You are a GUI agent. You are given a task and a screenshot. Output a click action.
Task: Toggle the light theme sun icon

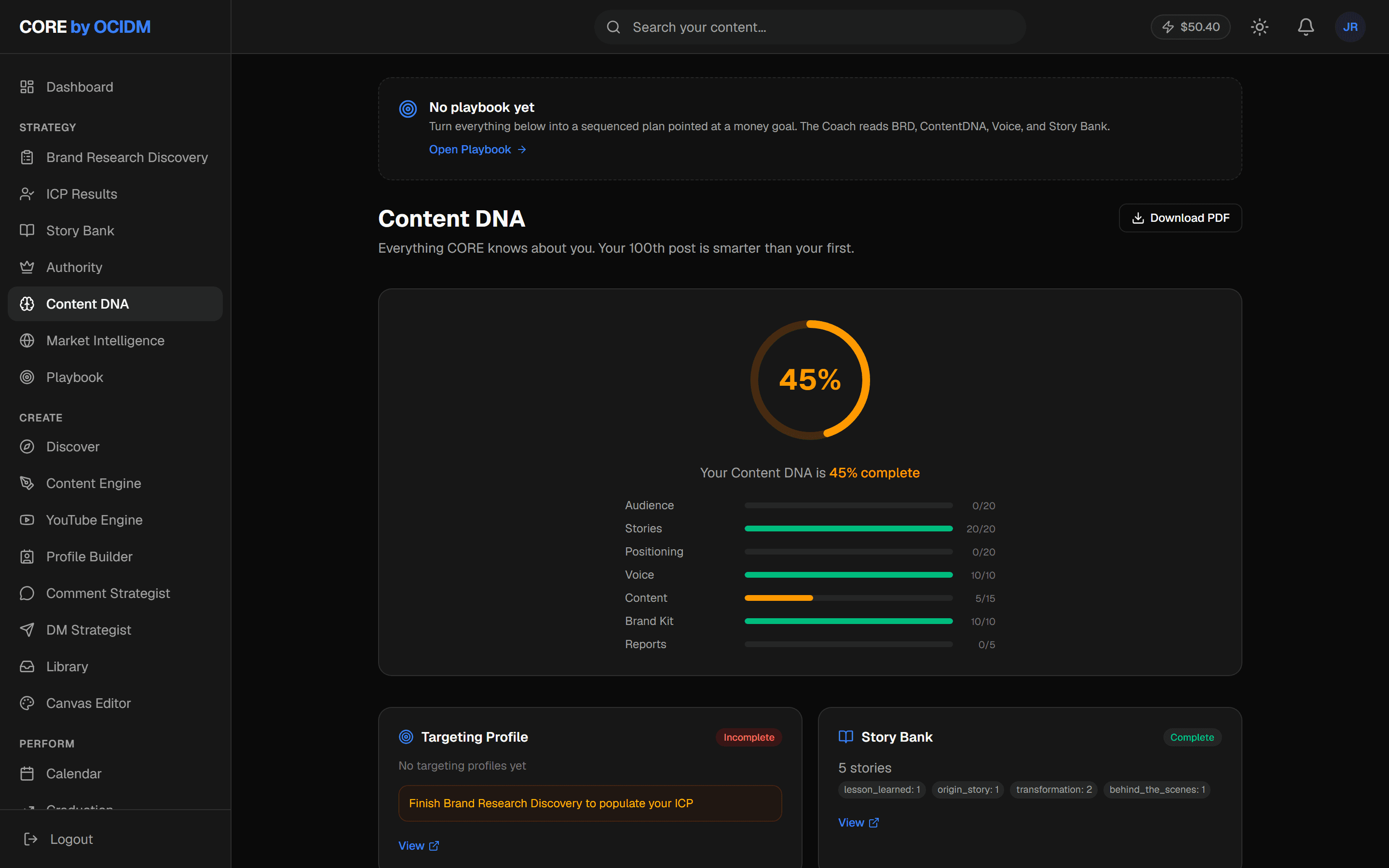(x=1259, y=27)
